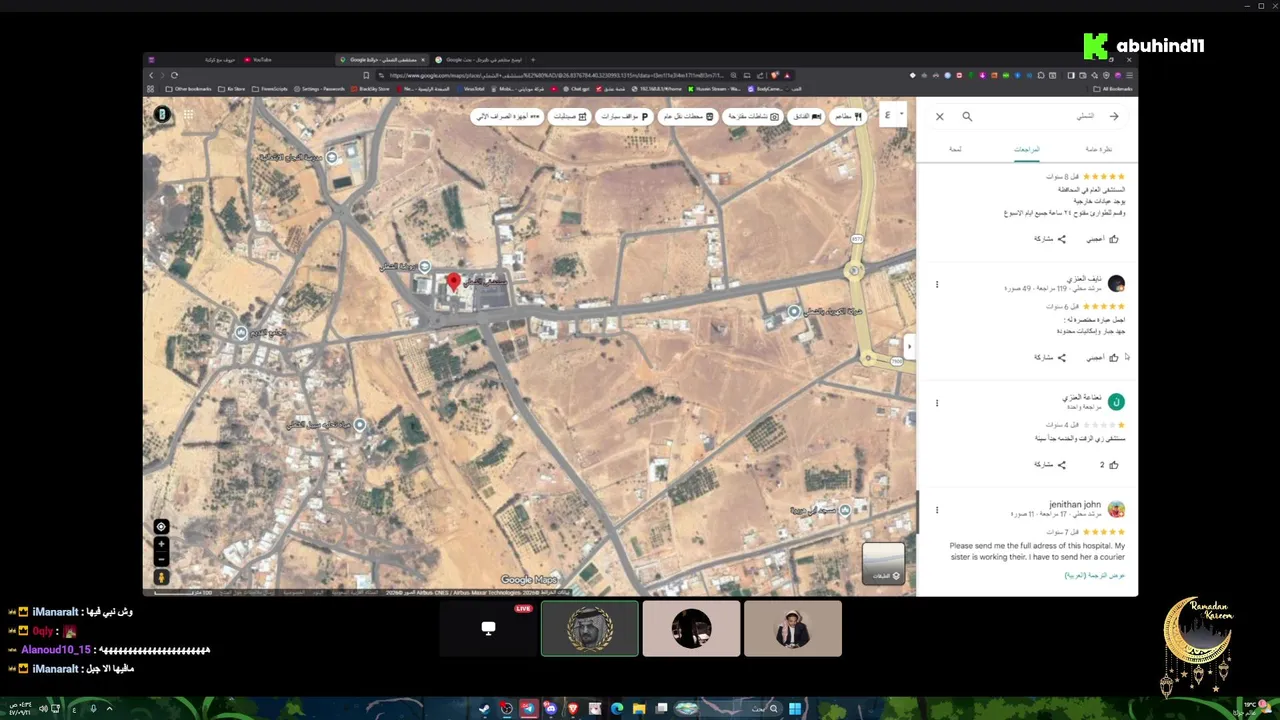Viewport: 1280px width, 720px height.
Task: Open Steam from the taskbar
Action: click(x=485, y=709)
